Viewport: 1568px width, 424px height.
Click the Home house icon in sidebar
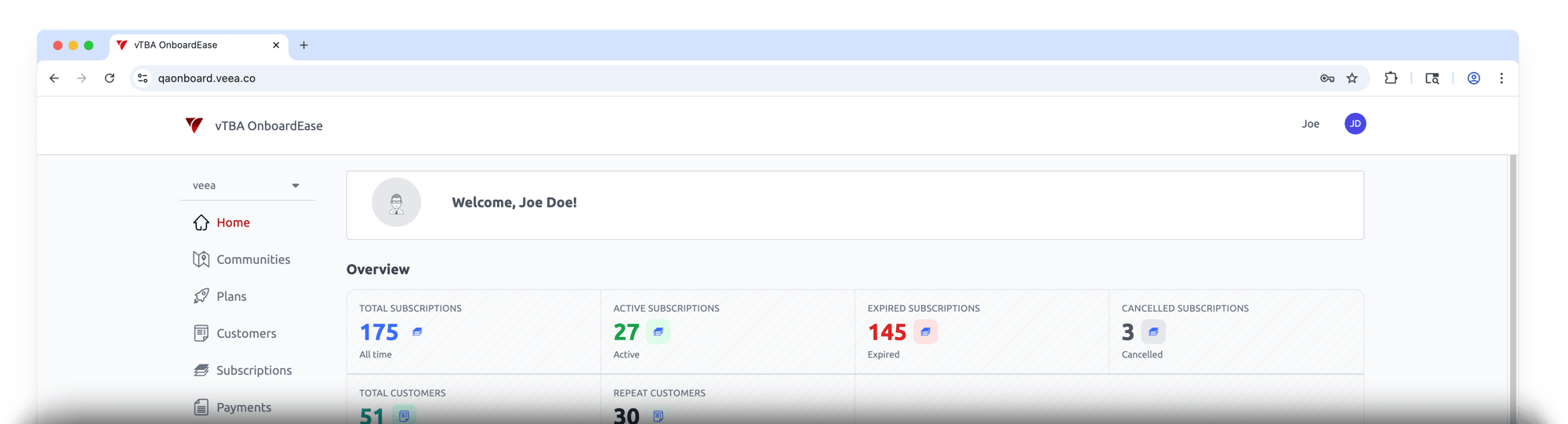pyautogui.click(x=201, y=223)
